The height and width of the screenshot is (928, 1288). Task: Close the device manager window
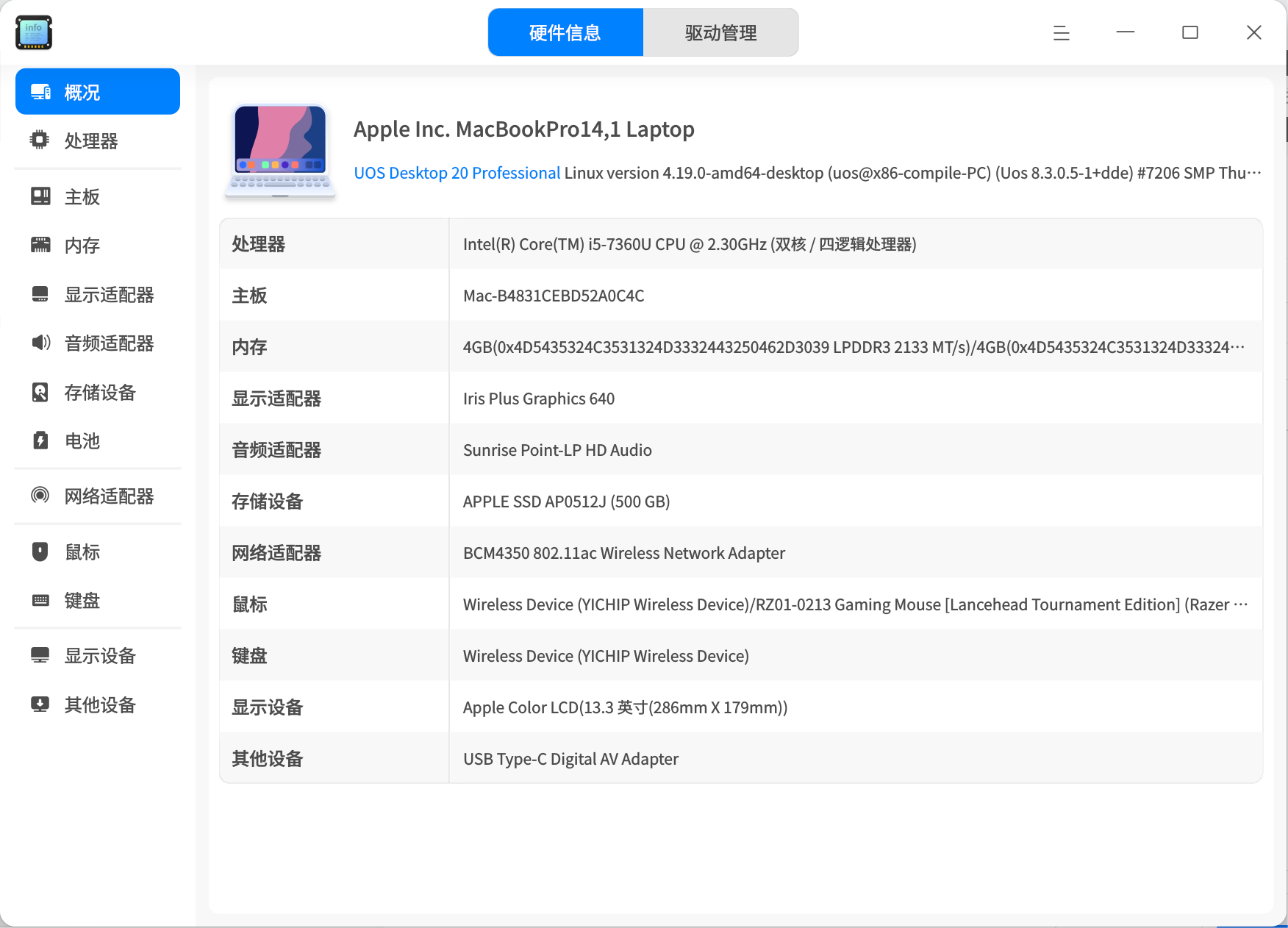[x=1254, y=32]
